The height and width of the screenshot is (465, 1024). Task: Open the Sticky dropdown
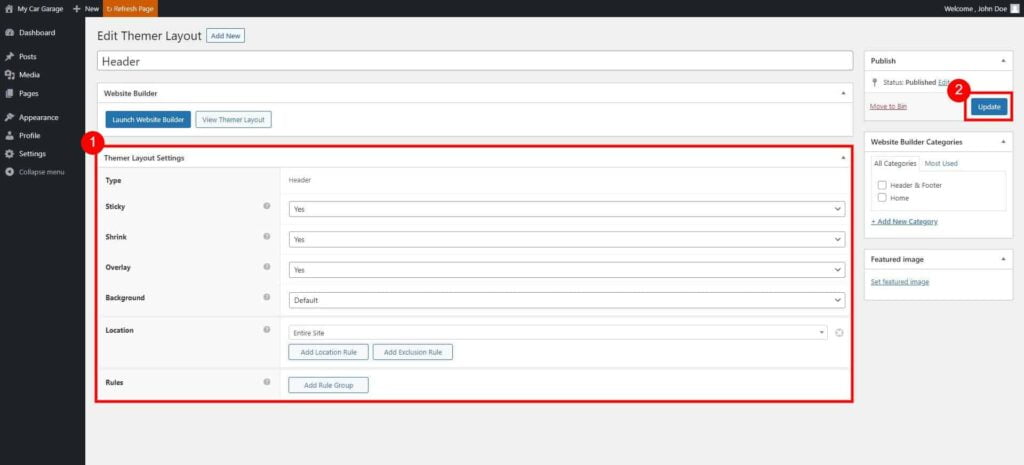566,209
